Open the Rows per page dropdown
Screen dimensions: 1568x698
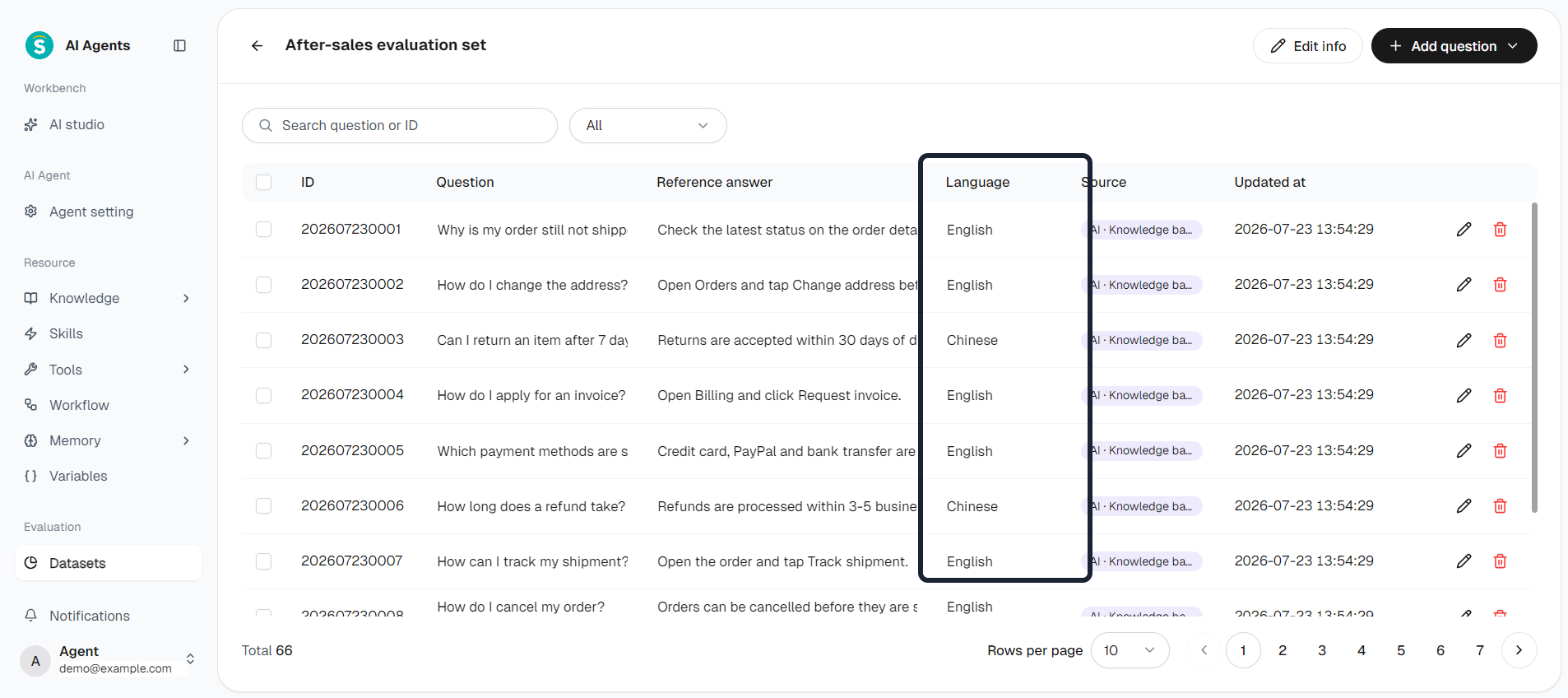tap(1130, 650)
